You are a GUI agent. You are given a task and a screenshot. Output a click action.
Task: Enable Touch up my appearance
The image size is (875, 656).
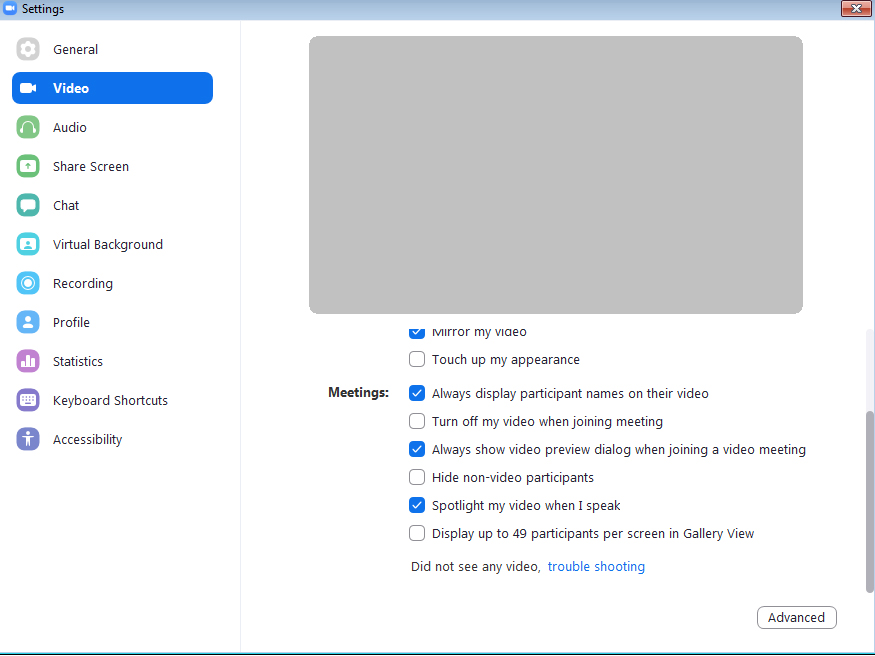[417, 359]
